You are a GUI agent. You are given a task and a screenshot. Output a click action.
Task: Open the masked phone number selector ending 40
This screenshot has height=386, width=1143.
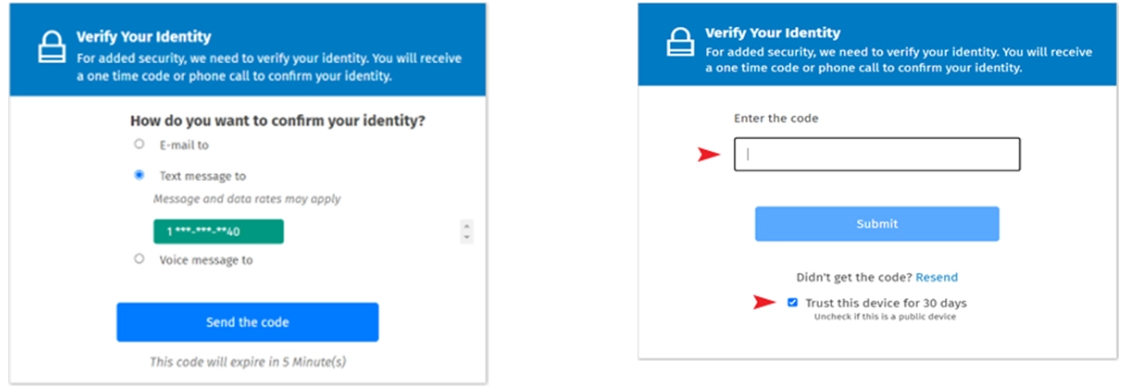click(x=218, y=232)
